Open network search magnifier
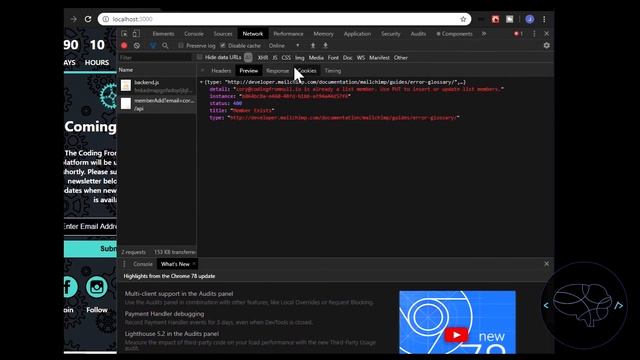 [165, 46]
